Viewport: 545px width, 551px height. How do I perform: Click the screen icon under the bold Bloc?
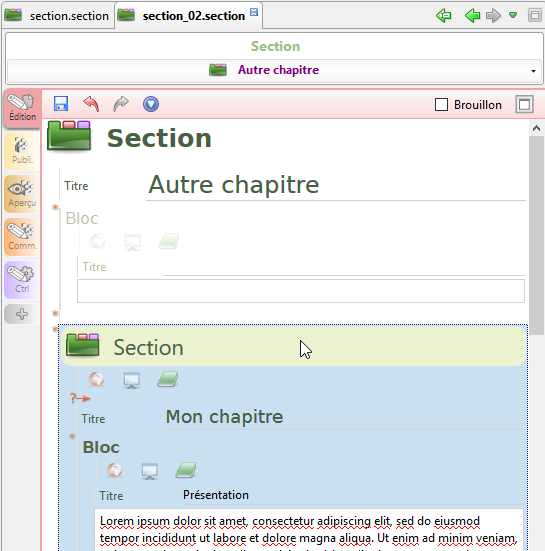pyautogui.click(x=150, y=471)
